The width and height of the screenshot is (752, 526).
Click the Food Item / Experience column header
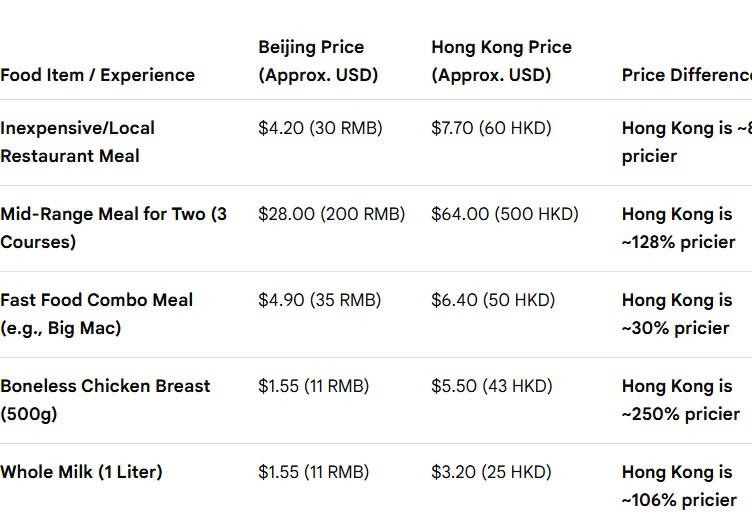click(x=97, y=75)
